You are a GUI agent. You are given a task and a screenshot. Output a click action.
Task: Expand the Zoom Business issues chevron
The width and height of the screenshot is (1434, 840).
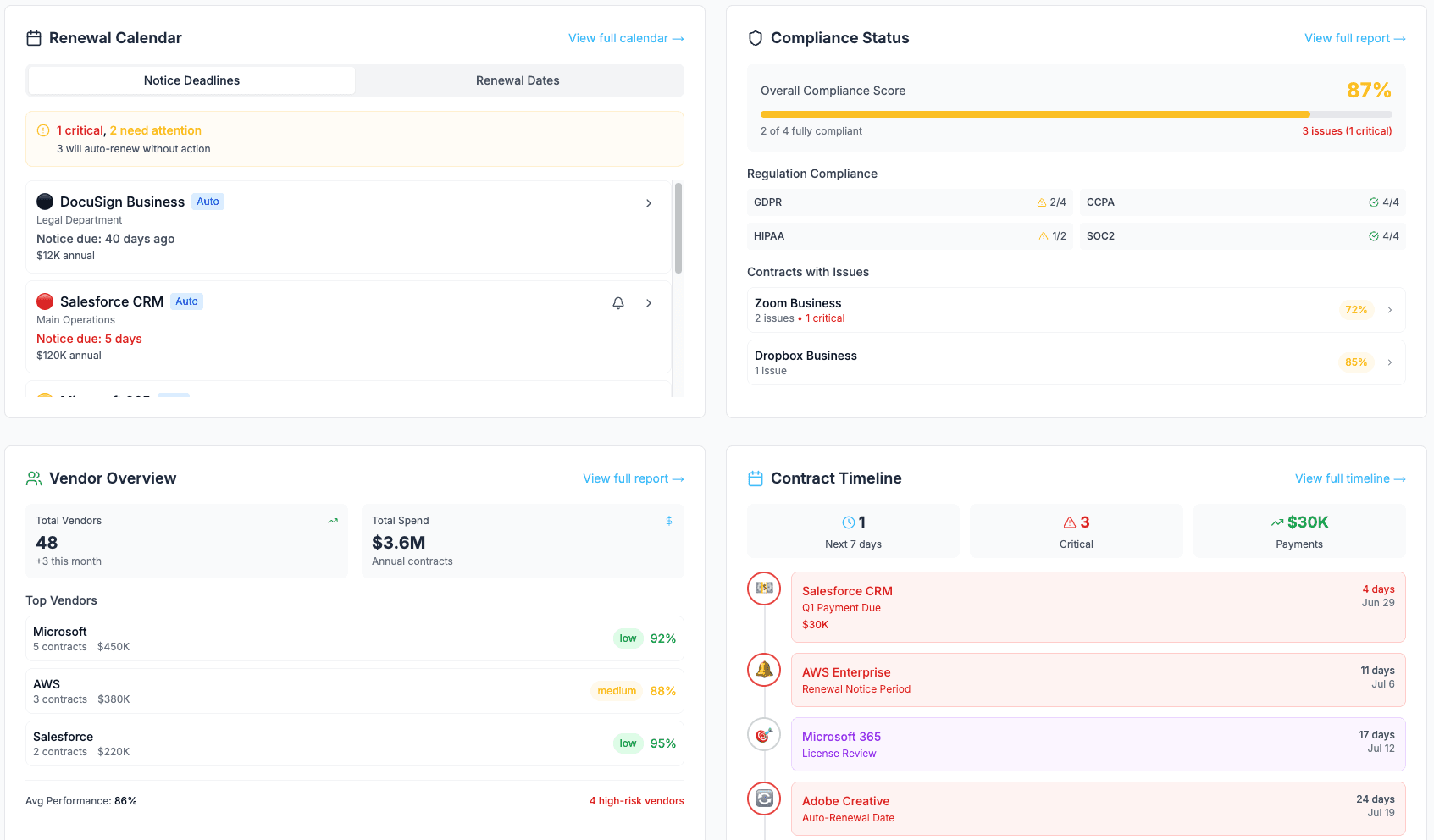[x=1389, y=310]
